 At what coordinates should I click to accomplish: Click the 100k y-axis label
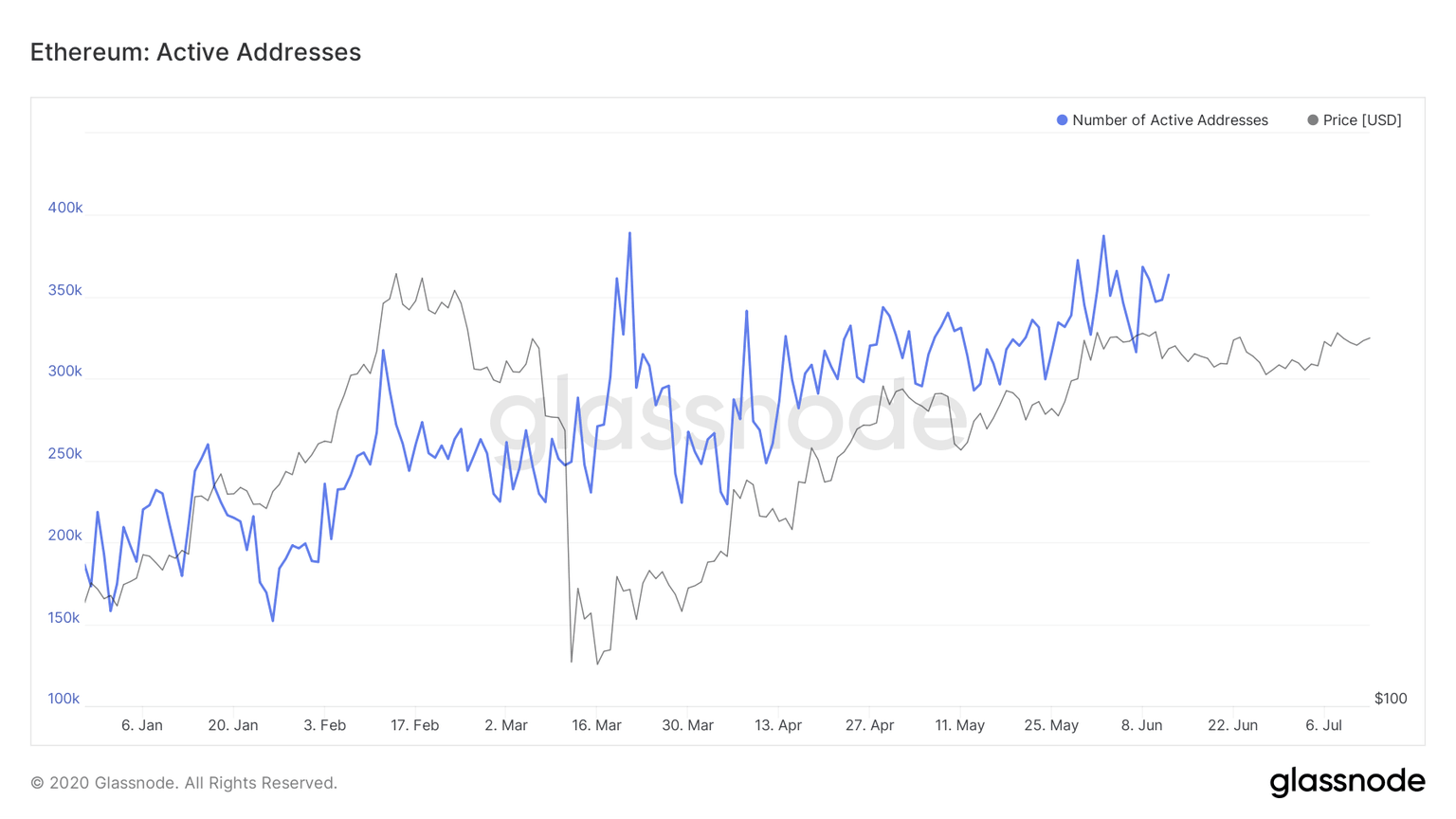(x=64, y=699)
